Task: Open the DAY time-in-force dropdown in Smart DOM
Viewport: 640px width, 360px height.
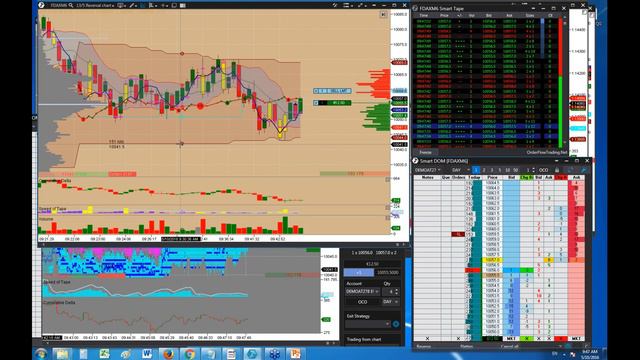Action: tap(461, 170)
